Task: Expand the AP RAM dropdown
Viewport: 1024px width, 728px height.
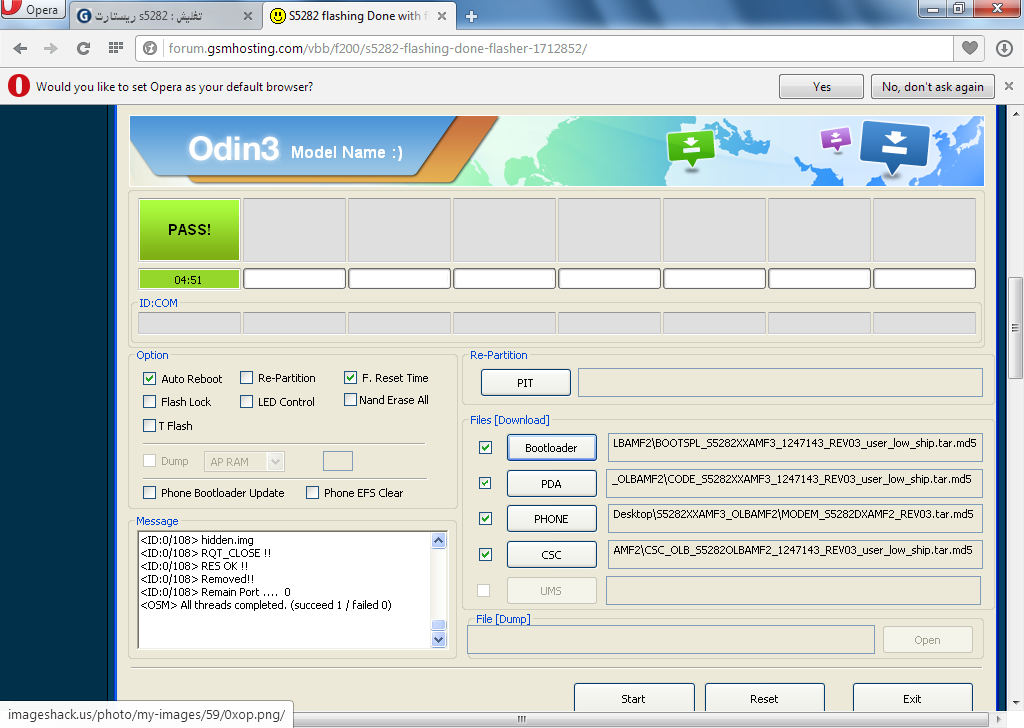Action: (x=276, y=462)
